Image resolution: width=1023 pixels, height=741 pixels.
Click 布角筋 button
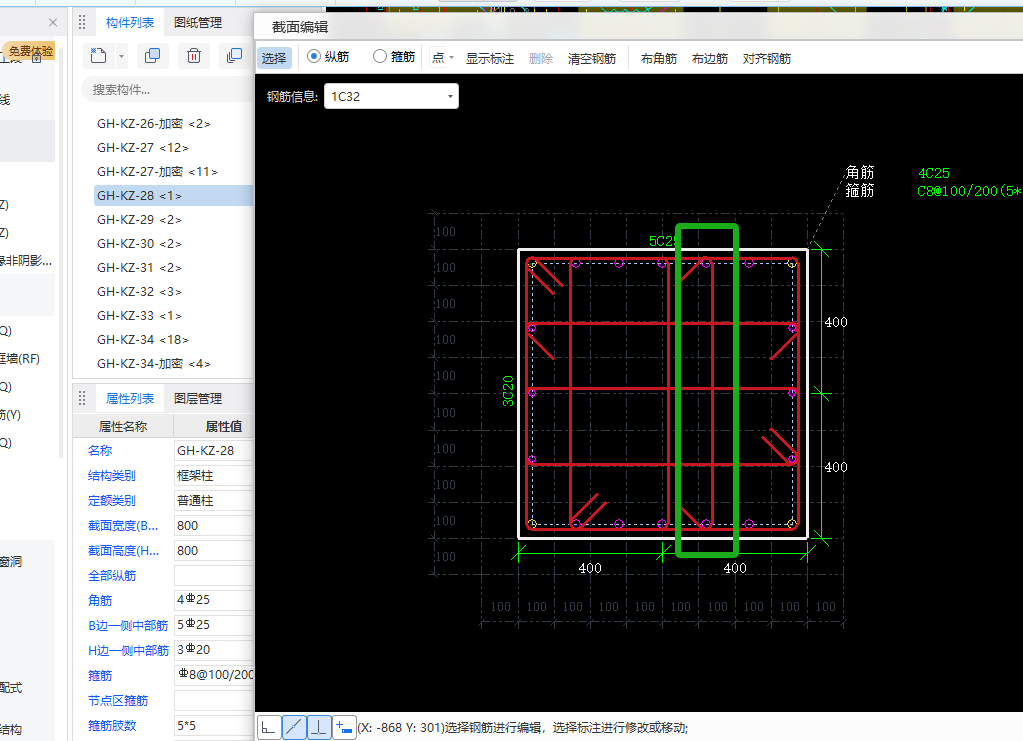658,59
